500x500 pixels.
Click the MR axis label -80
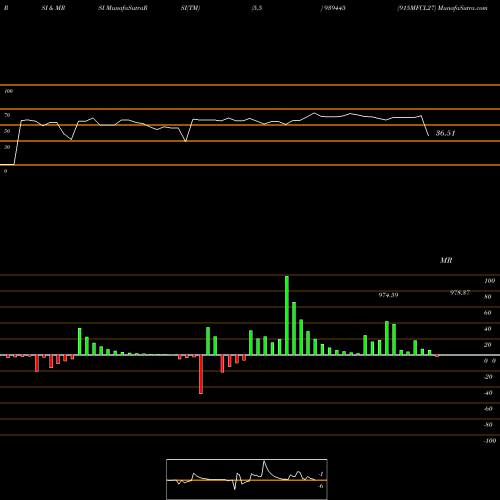tap(488, 425)
